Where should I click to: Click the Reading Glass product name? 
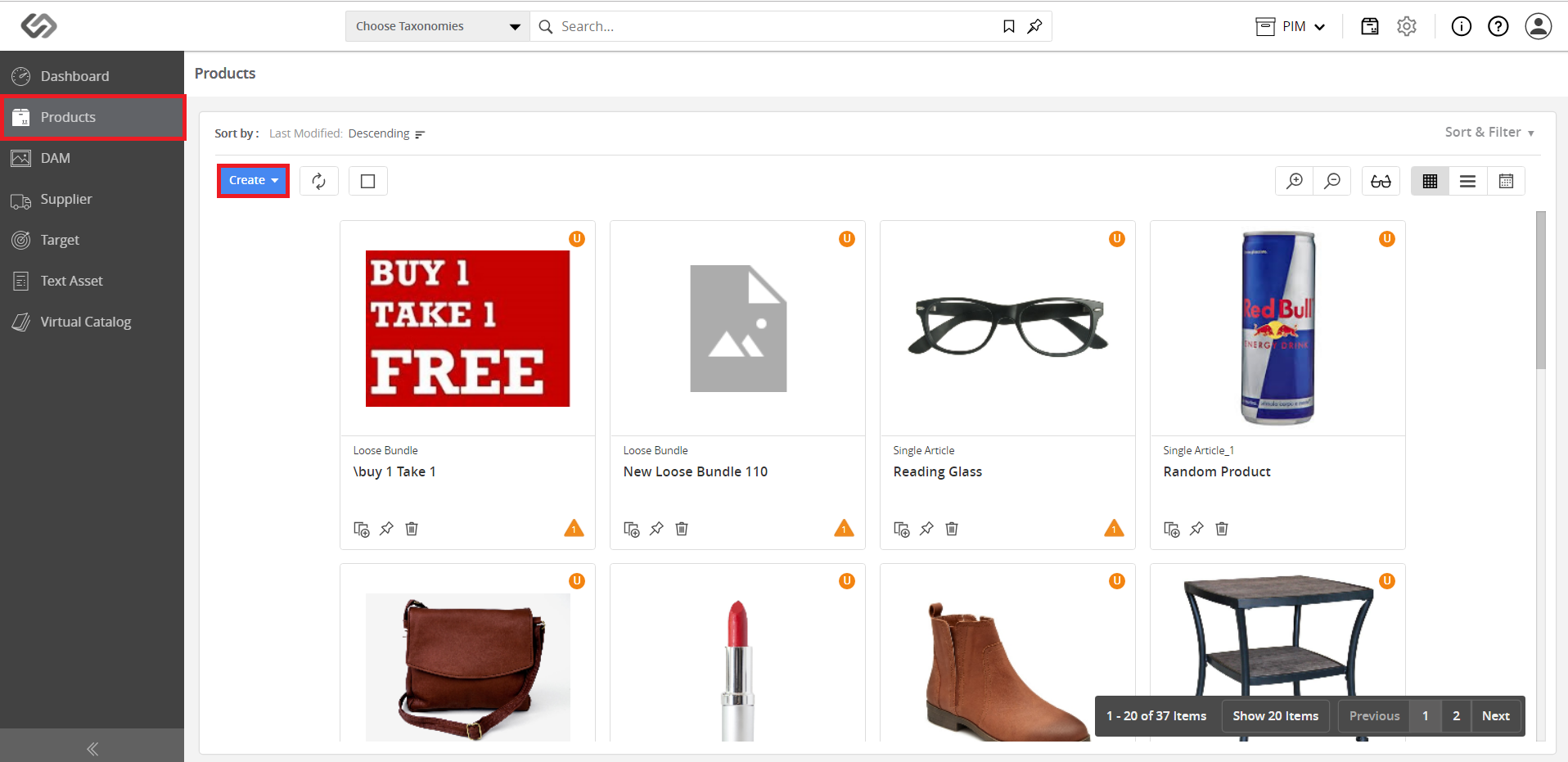pyautogui.click(x=937, y=471)
